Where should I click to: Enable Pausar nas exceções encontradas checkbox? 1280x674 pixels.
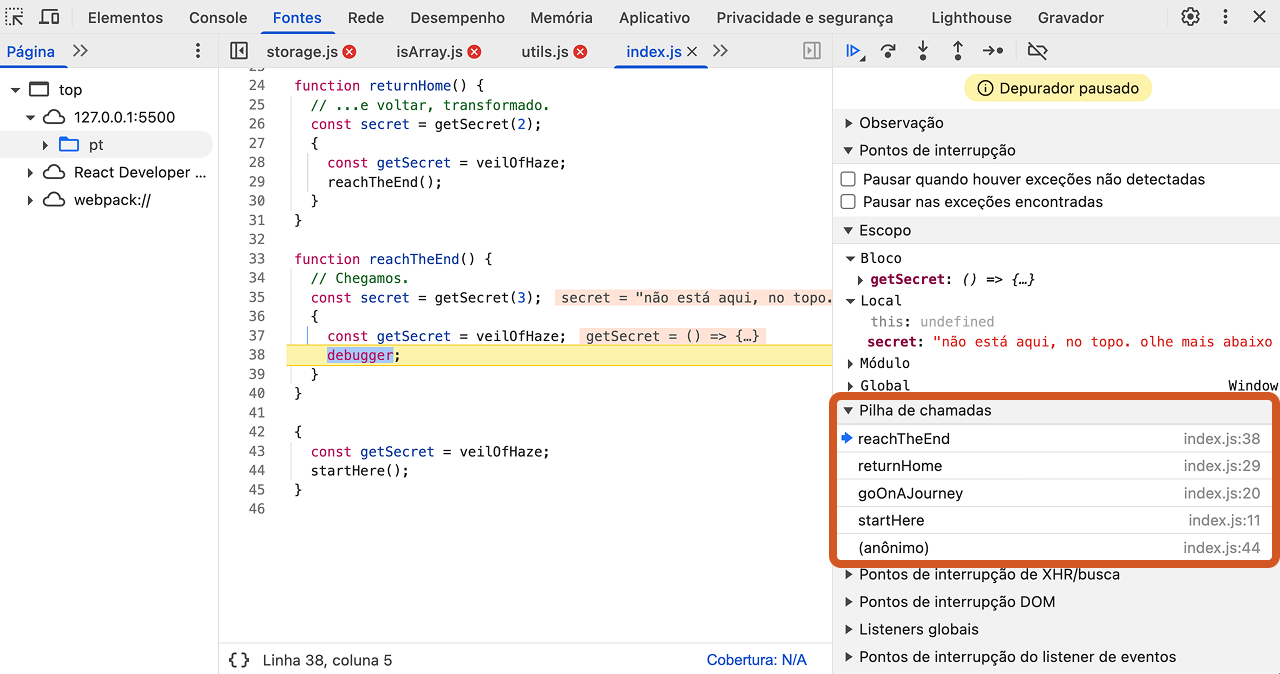click(x=848, y=201)
